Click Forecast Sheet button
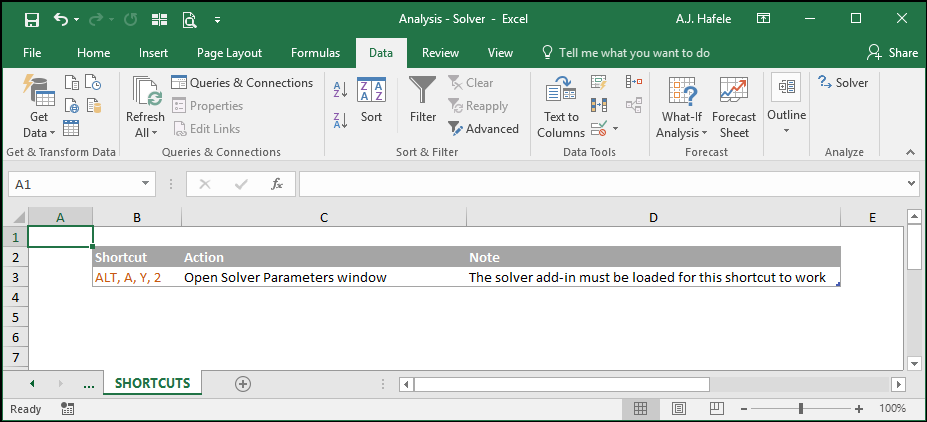Viewport: 927px width, 422px height. [734, 107]
